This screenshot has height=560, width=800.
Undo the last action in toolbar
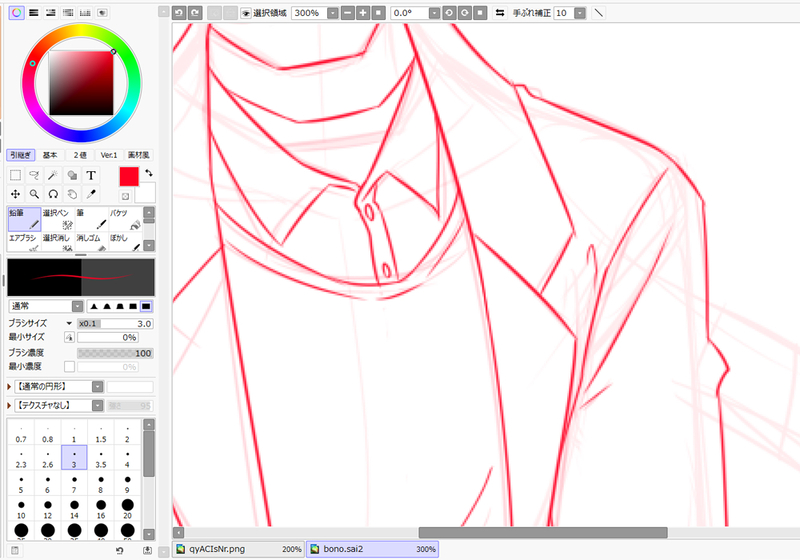pyautogui.click(x=179, y=13)
